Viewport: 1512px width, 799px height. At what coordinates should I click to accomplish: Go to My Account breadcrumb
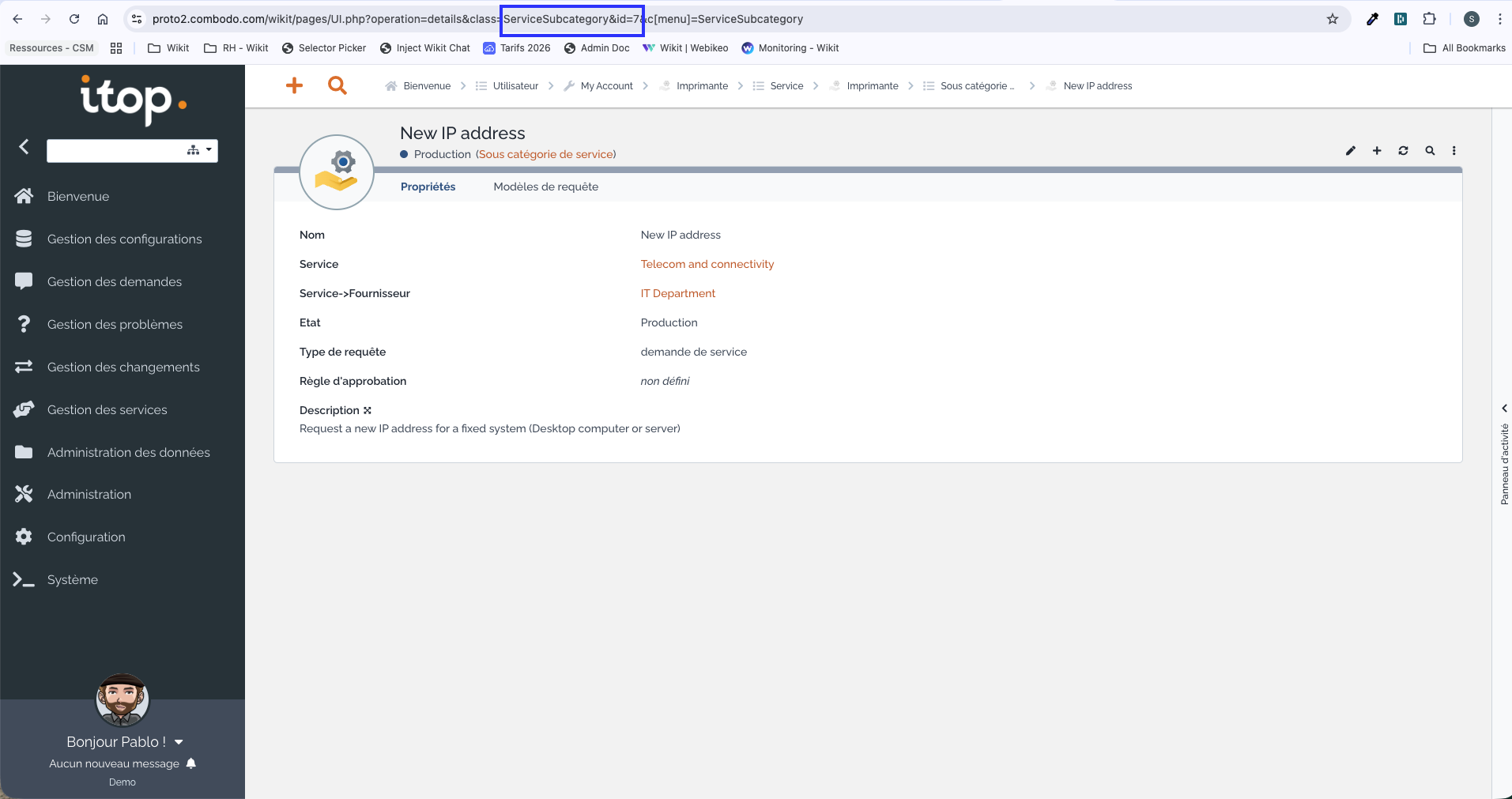[x=598, y=86]
